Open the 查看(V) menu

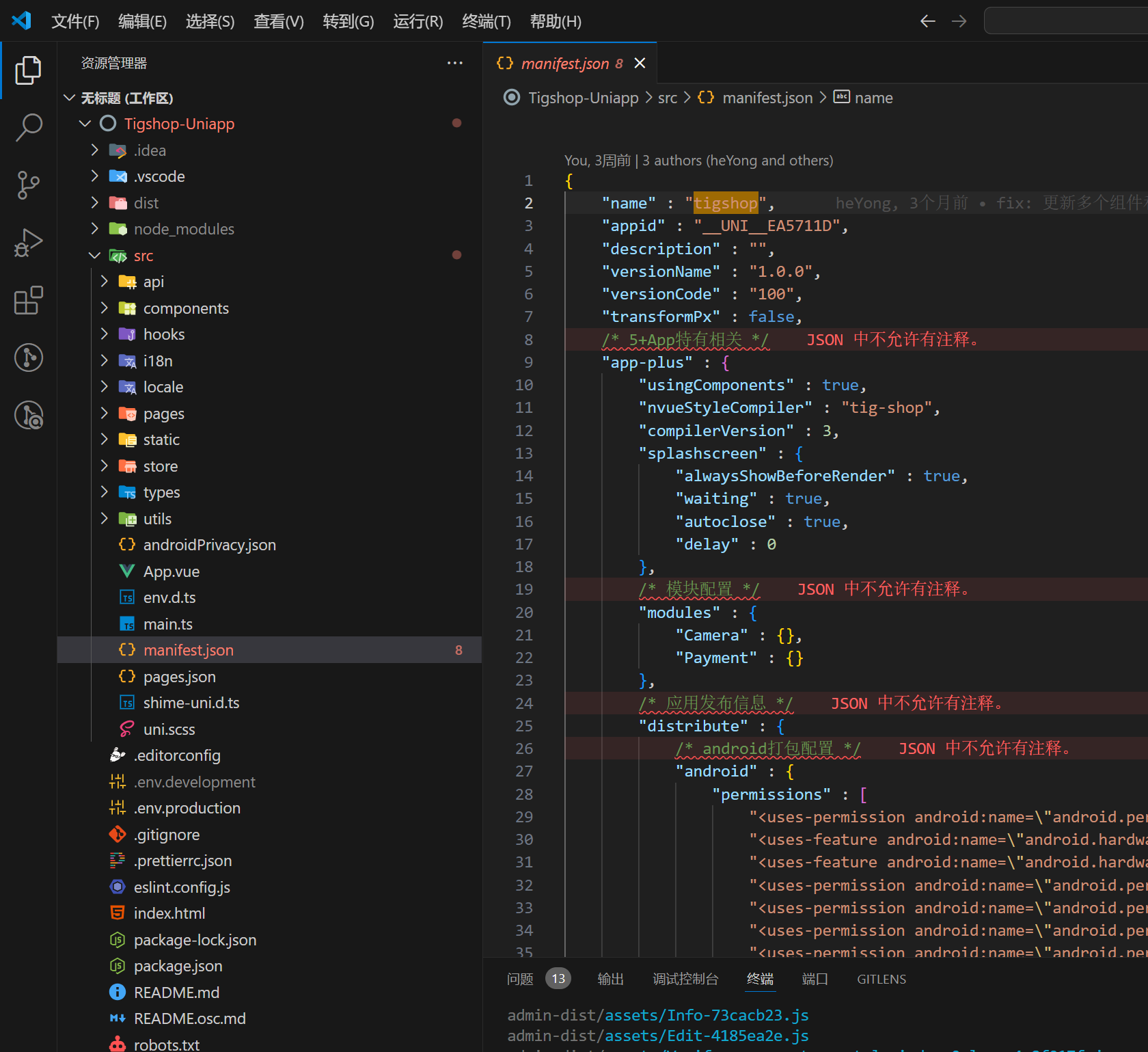tap(278, 21)
